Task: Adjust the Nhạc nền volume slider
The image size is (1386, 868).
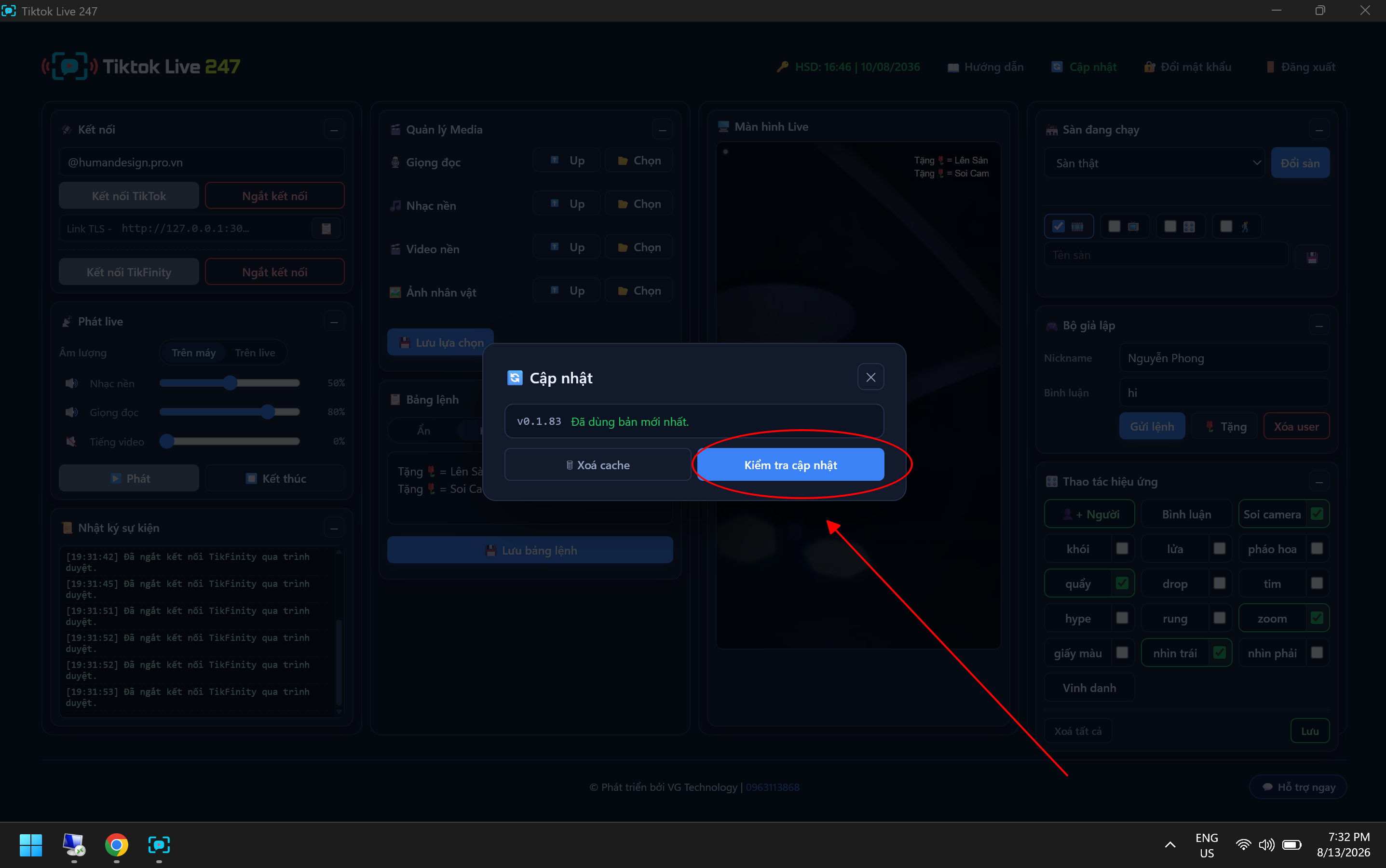Action: click(230, 383)
